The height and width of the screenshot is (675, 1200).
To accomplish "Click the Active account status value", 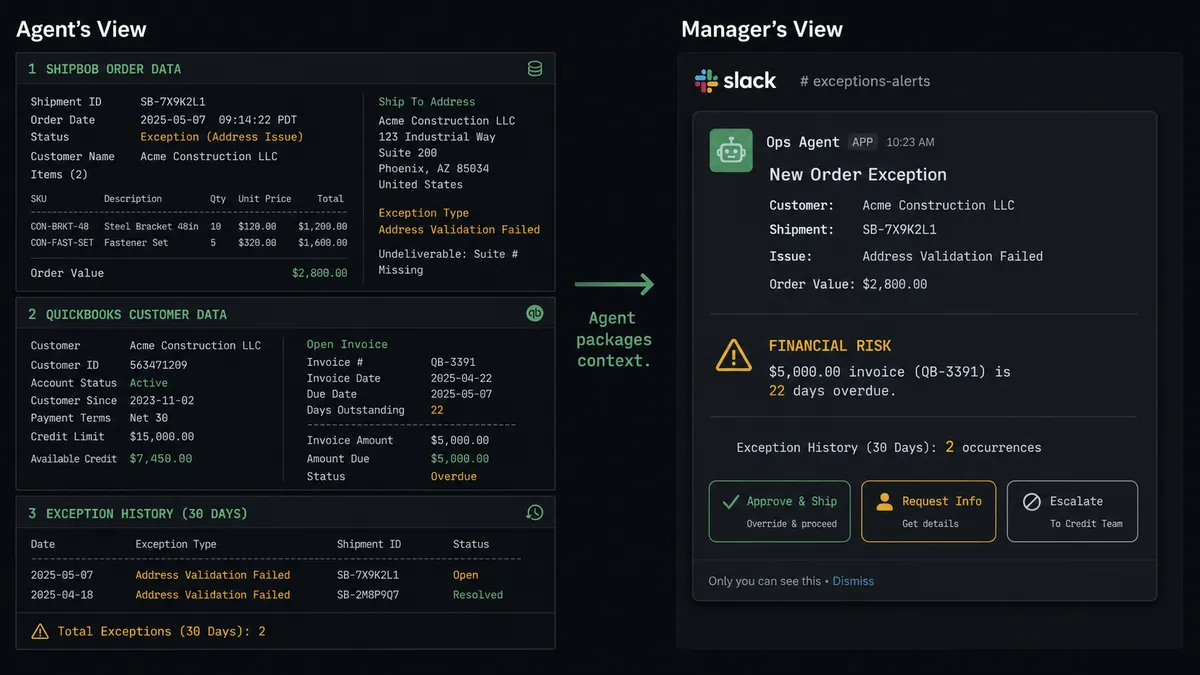I will tap(149, 383).
